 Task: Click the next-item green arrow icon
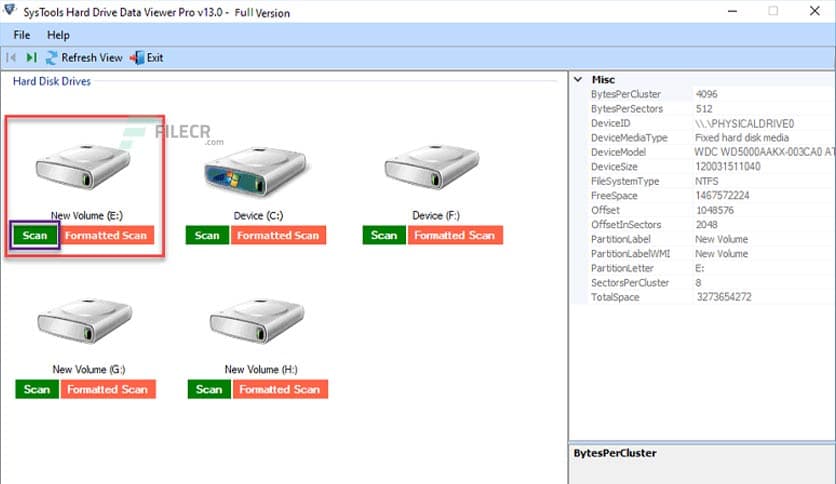tap(31, 57)
